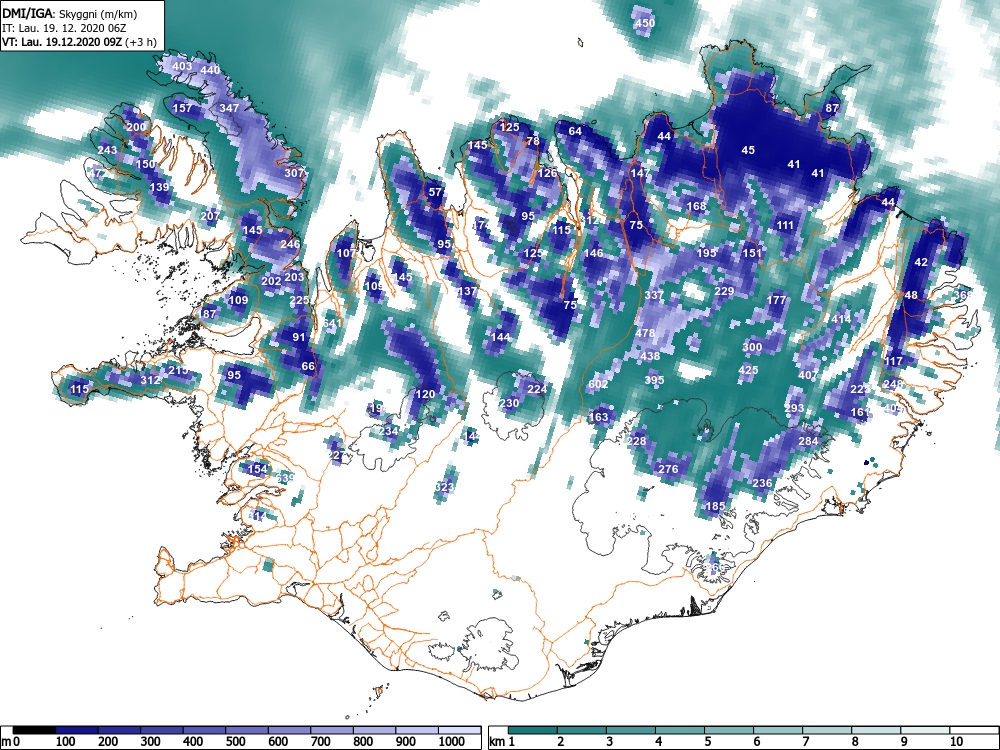Click the 'km 1' label of the kilometer legend
This screenshot has height=750, width=1000.
click(x=502, y=742)
